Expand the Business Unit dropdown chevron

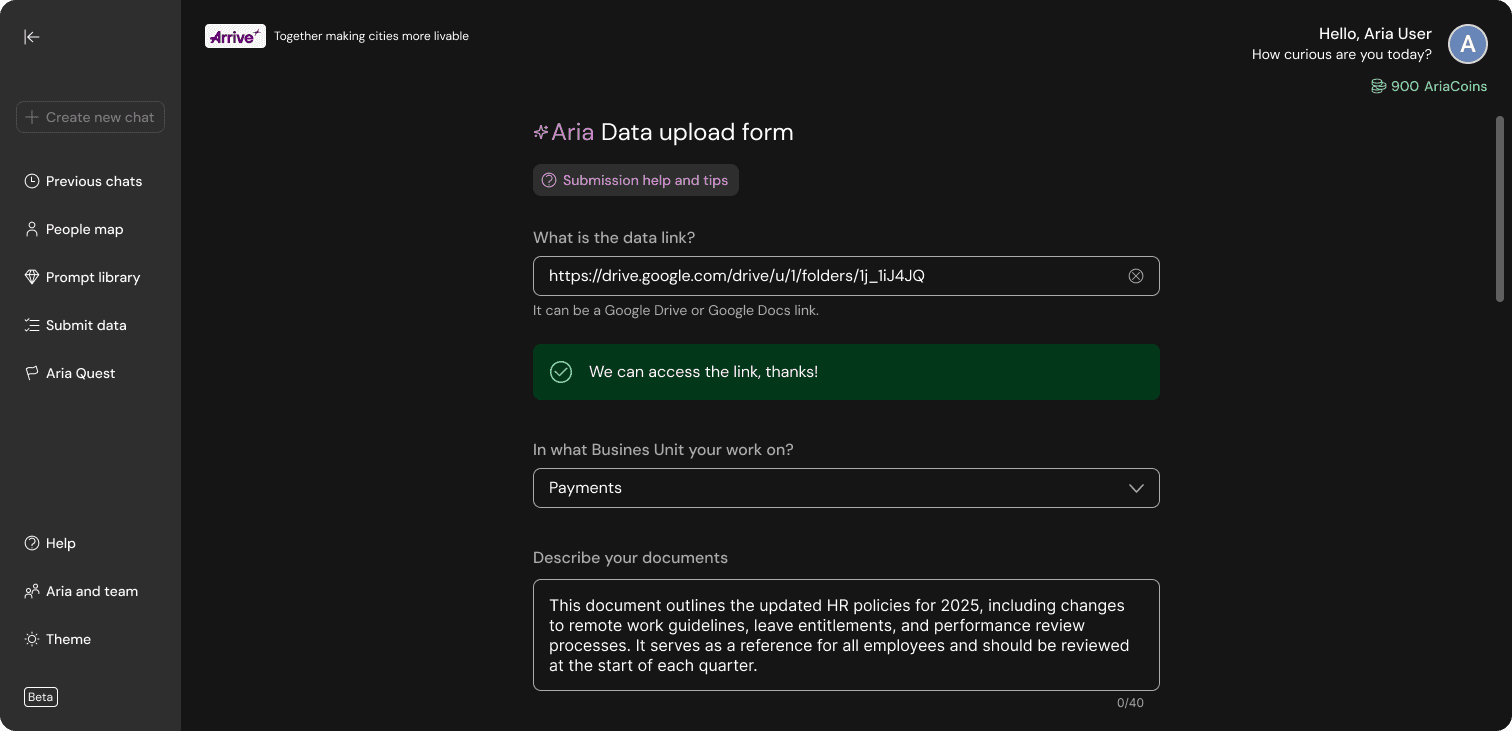pos(1136,488)
